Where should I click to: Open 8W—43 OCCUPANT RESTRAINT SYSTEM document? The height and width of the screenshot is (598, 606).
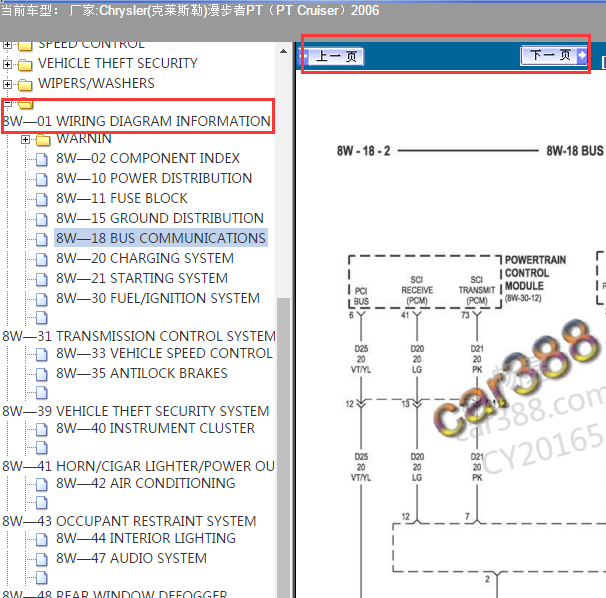[129, 521]
